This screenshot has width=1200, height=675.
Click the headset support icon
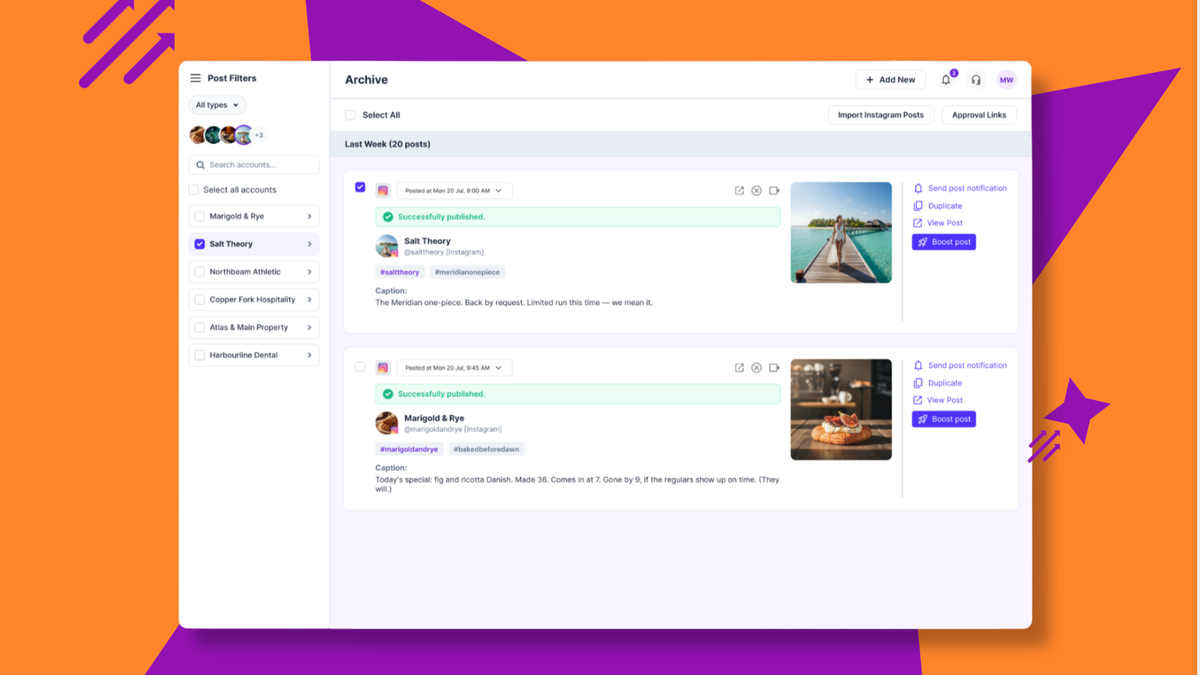[x=976, y=80]
